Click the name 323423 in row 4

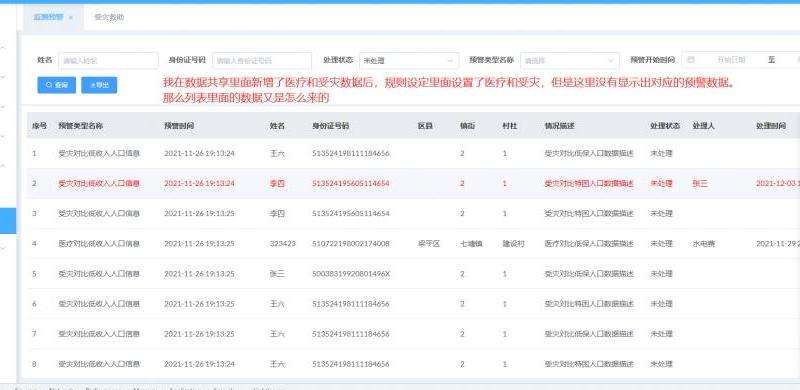pos(283,243)
